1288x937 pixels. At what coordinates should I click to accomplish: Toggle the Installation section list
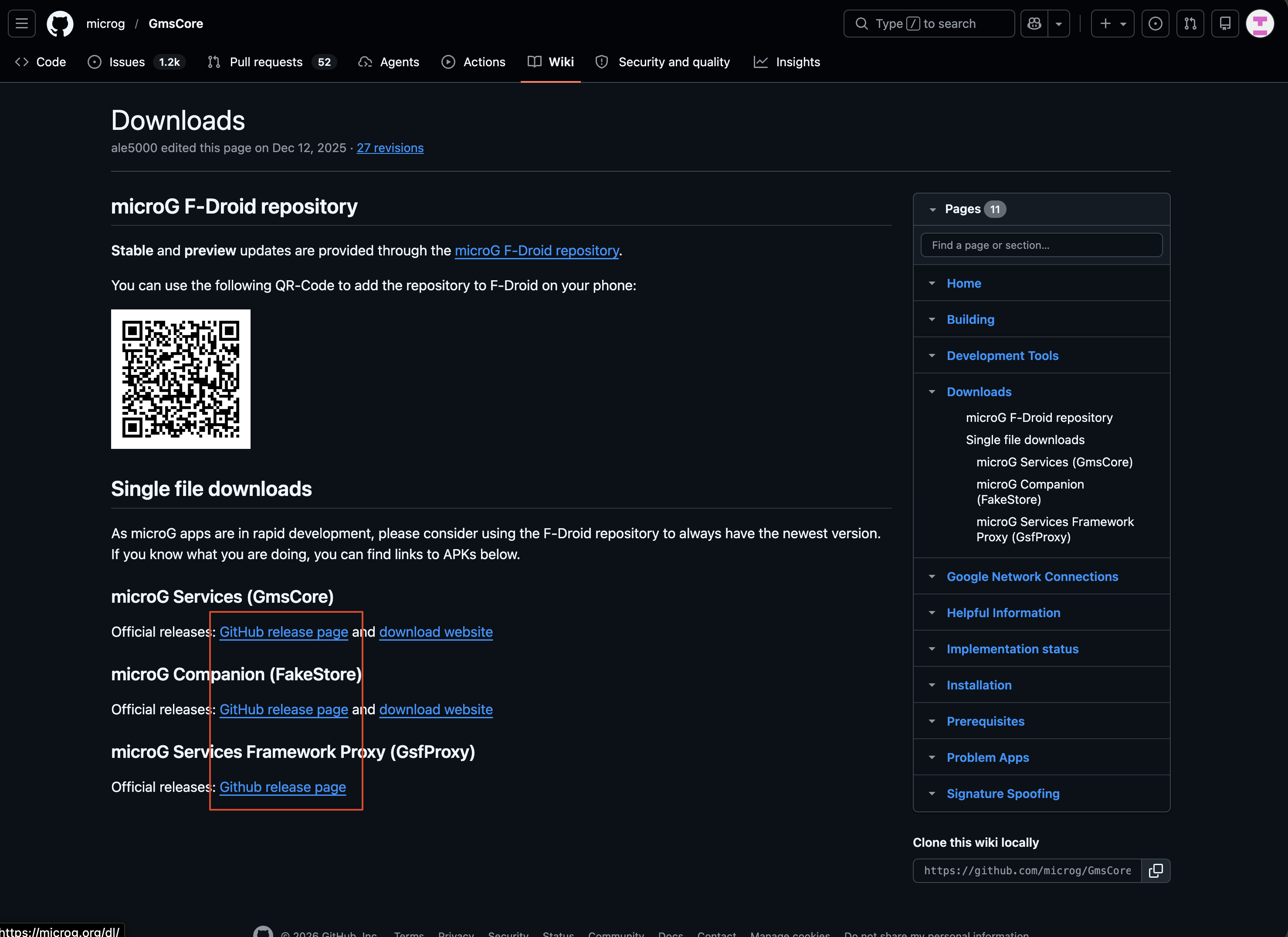click(932, 686)
